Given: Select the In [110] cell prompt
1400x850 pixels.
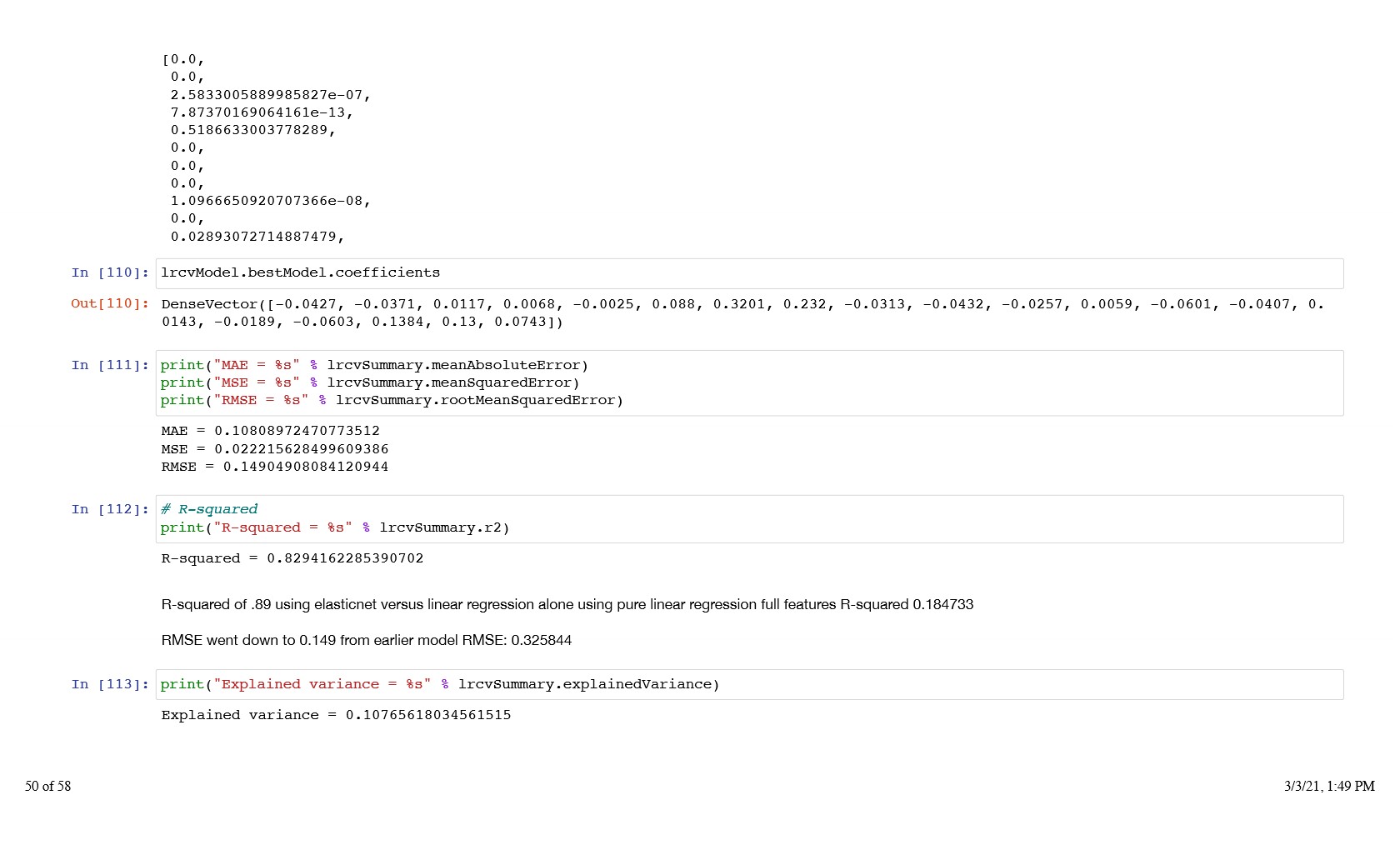Looking at the screenshot, I should (x=110, y=273).
